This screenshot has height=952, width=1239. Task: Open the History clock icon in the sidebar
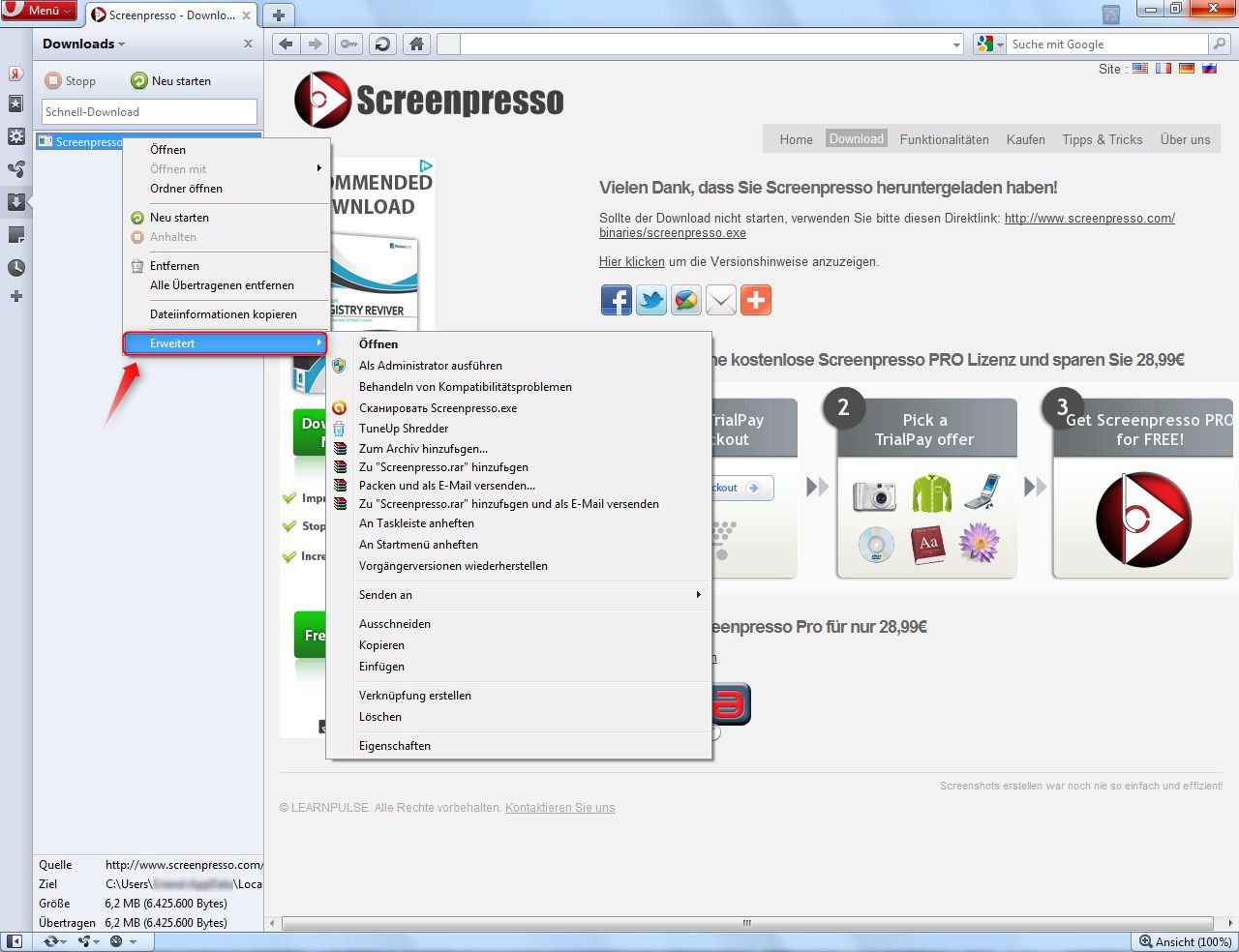(x=15, y=266)
